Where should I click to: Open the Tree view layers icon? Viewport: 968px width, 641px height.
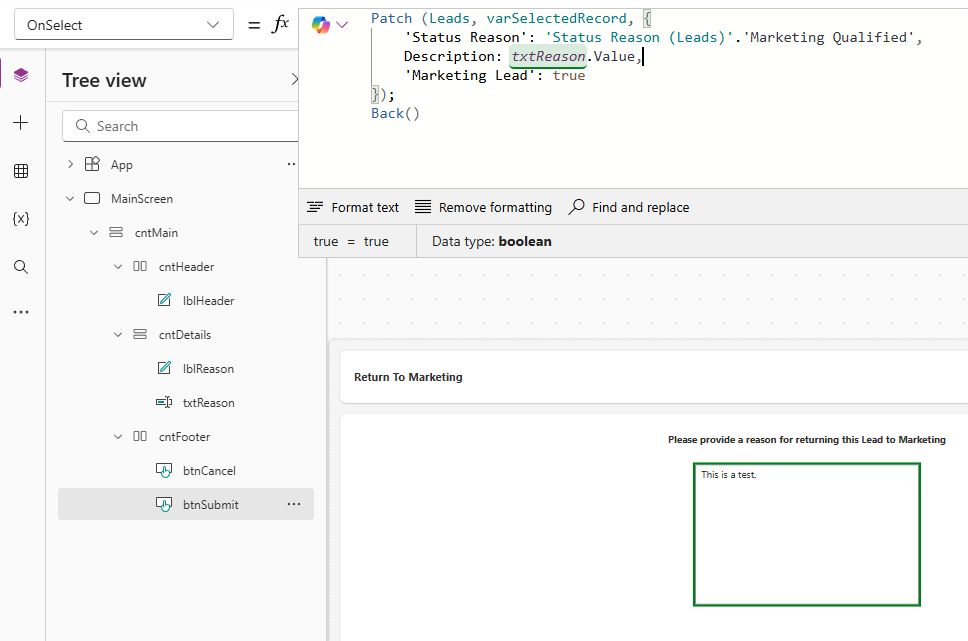(x=21, y=75)
